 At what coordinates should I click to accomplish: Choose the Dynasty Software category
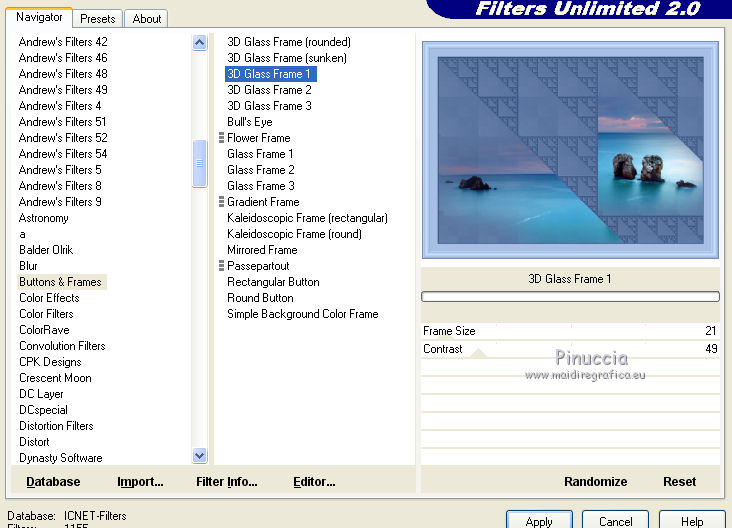pos(61,458)
